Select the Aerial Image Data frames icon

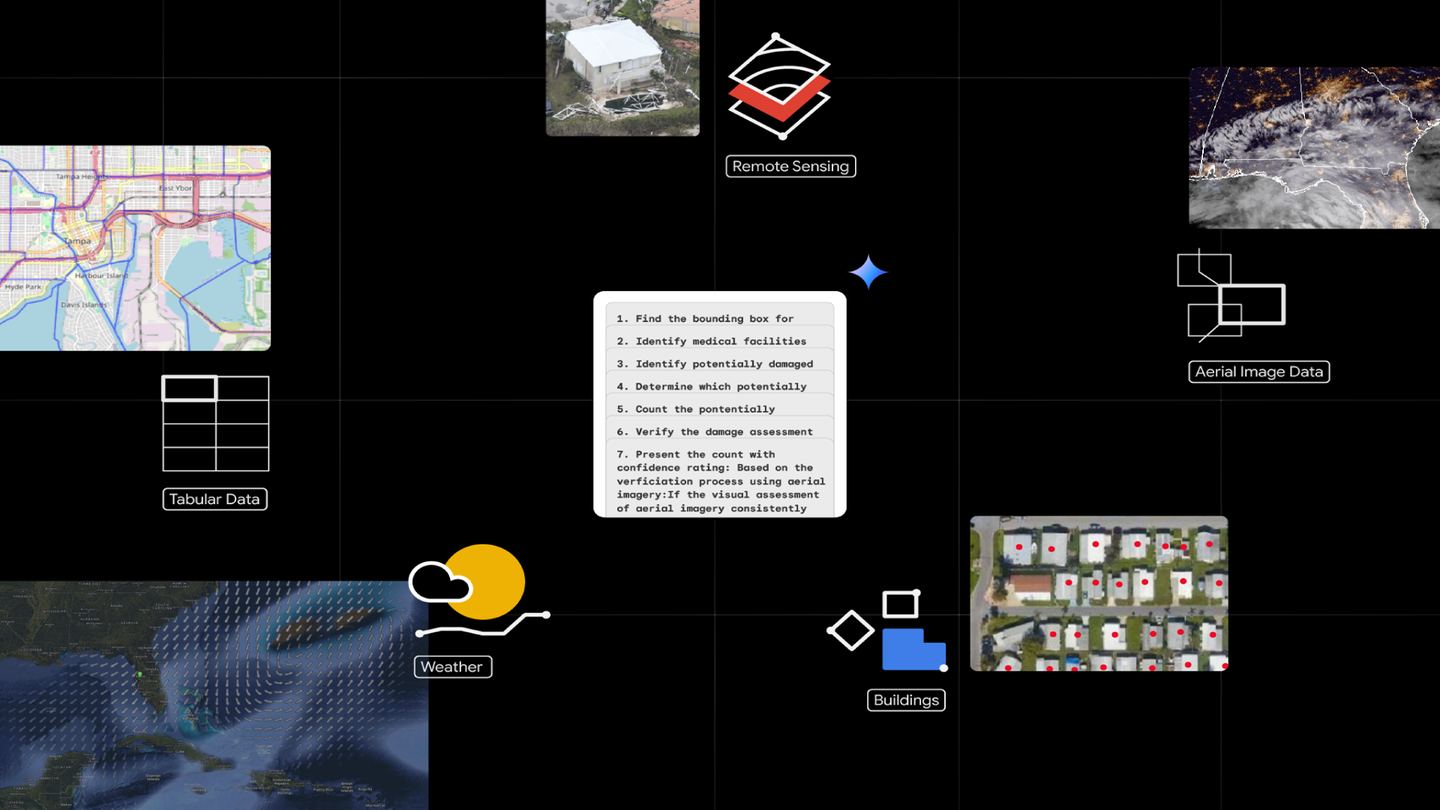(x=1232, y=297)
